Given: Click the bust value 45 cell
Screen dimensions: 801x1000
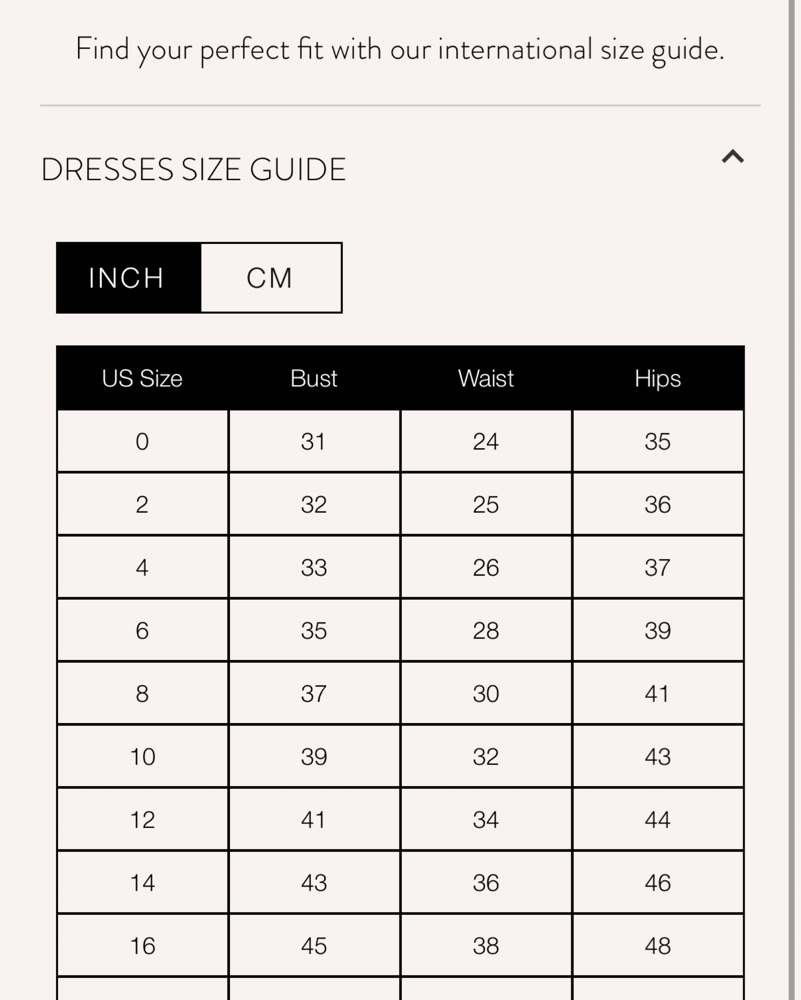Looking at the screenshot, I should tap(314, 946).
